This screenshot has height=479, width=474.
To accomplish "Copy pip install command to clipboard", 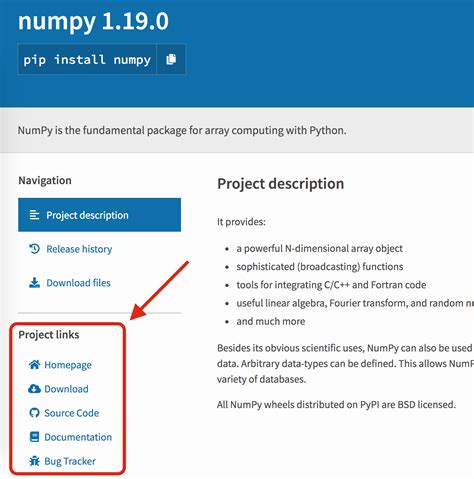I will point(171,59).
